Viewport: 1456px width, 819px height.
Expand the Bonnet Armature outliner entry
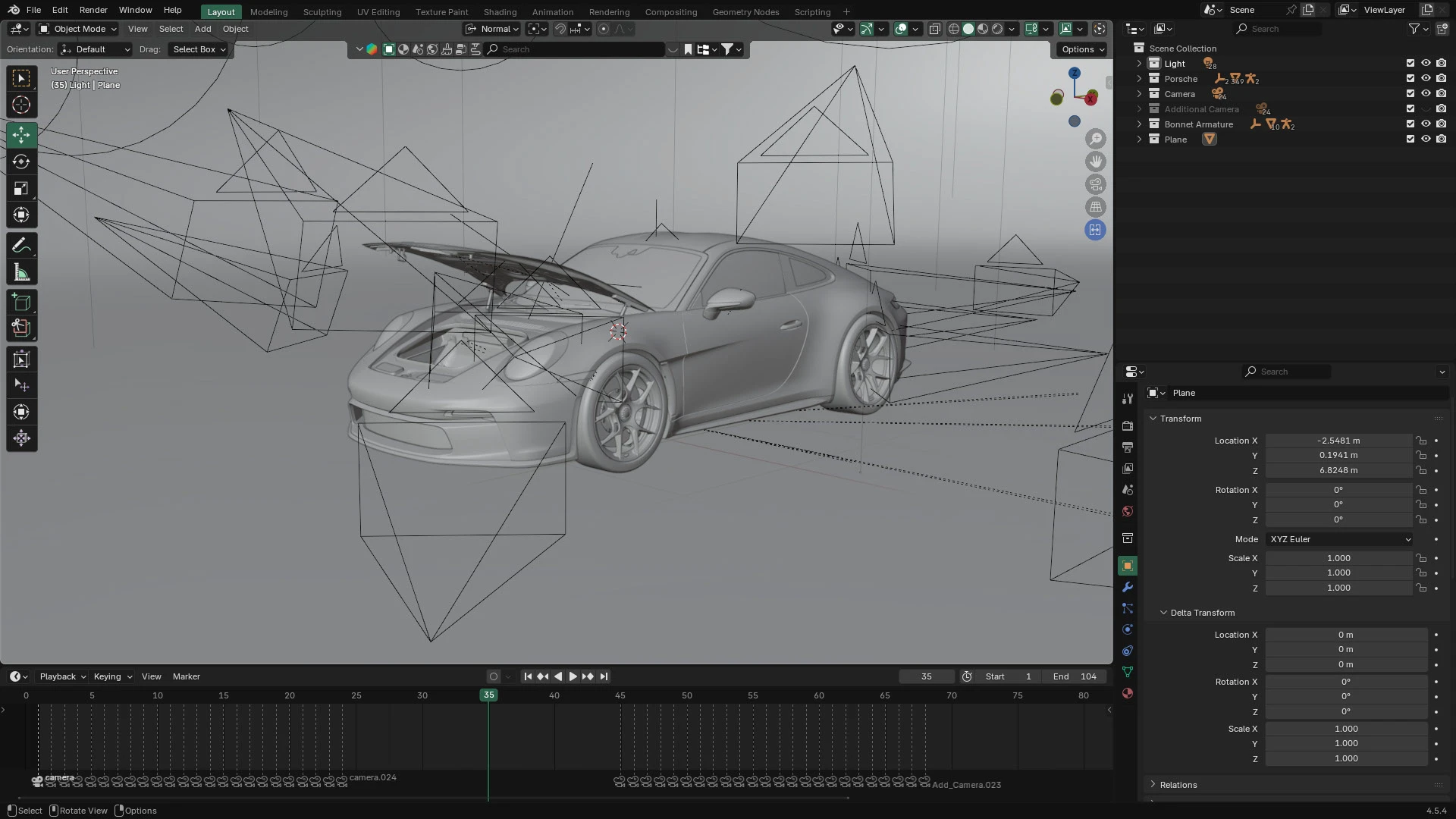click(x=1139, y=124)
